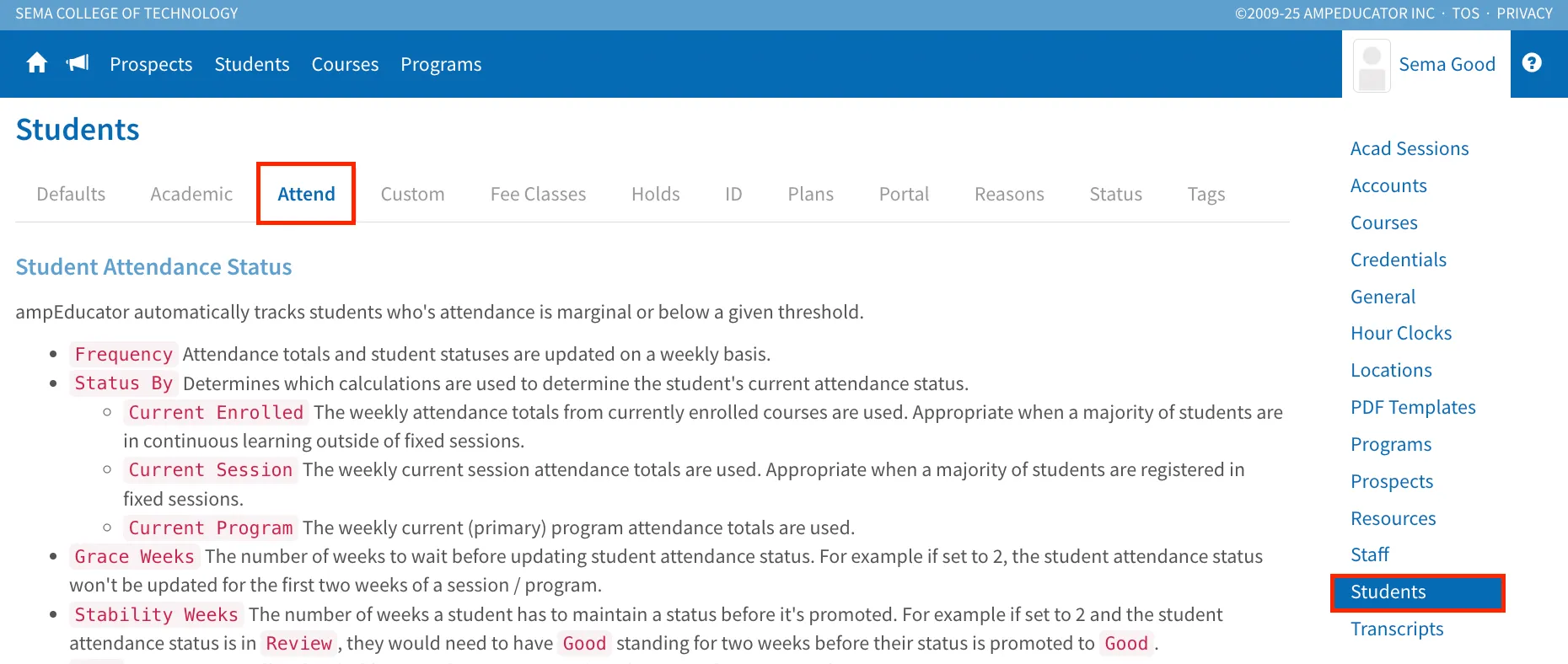Open Prospects in the top navigation
Screen dimensions: 1568x664
coord(151,64)
